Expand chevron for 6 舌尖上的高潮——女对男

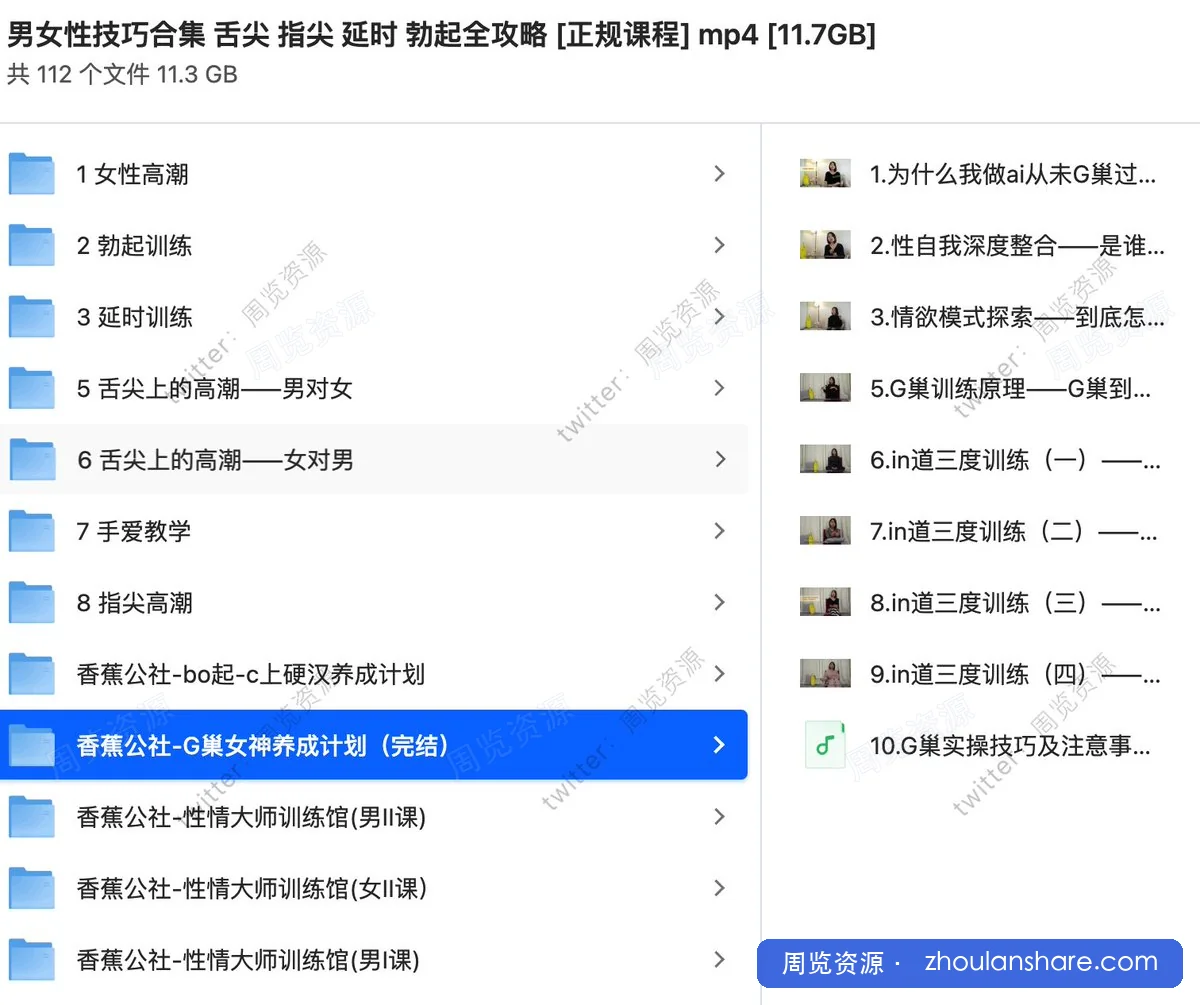pyautogui.click(x=719, y=460)
